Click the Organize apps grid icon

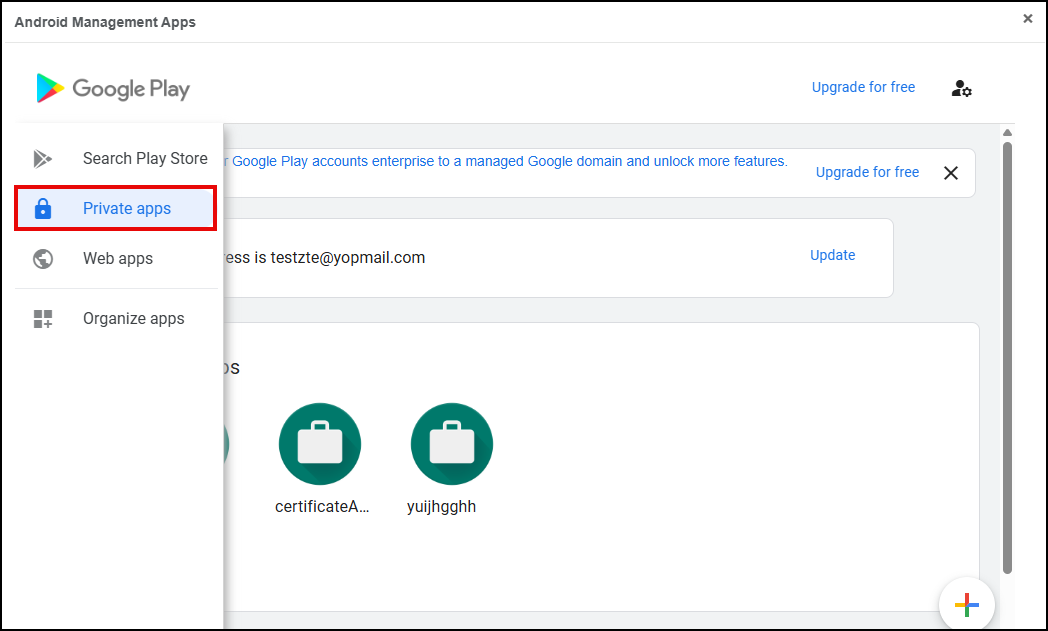tap(43, 319)
